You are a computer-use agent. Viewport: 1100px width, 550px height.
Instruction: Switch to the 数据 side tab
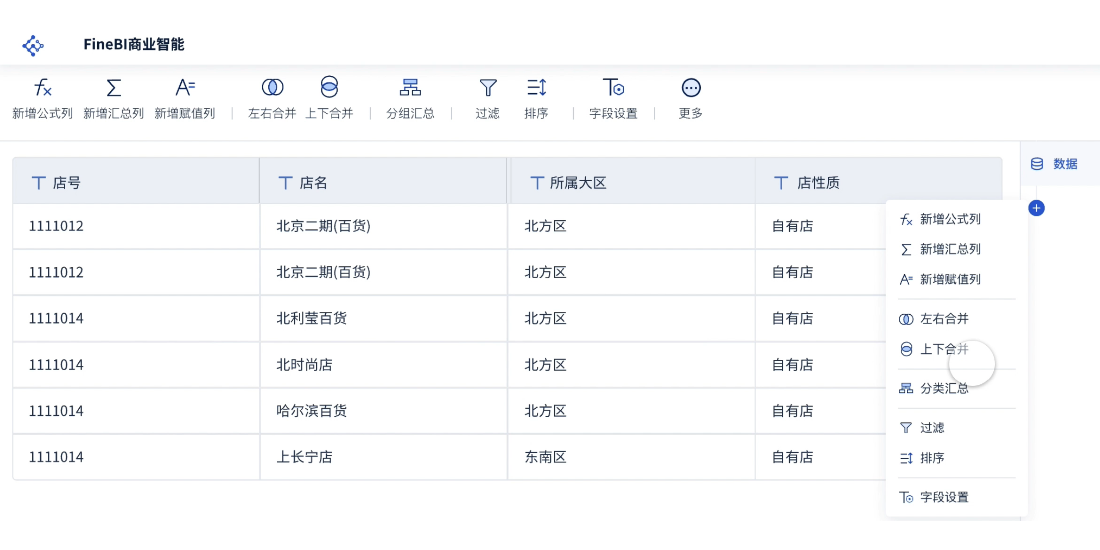1055,164
